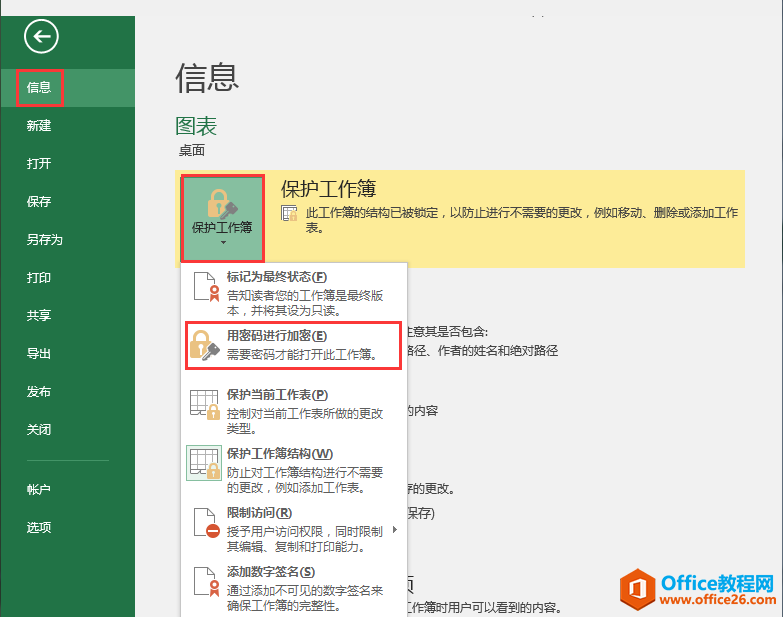Open 选项 settings from sidebar
Image resolution: width=783 pixels, height=617 pixels.
39,528
